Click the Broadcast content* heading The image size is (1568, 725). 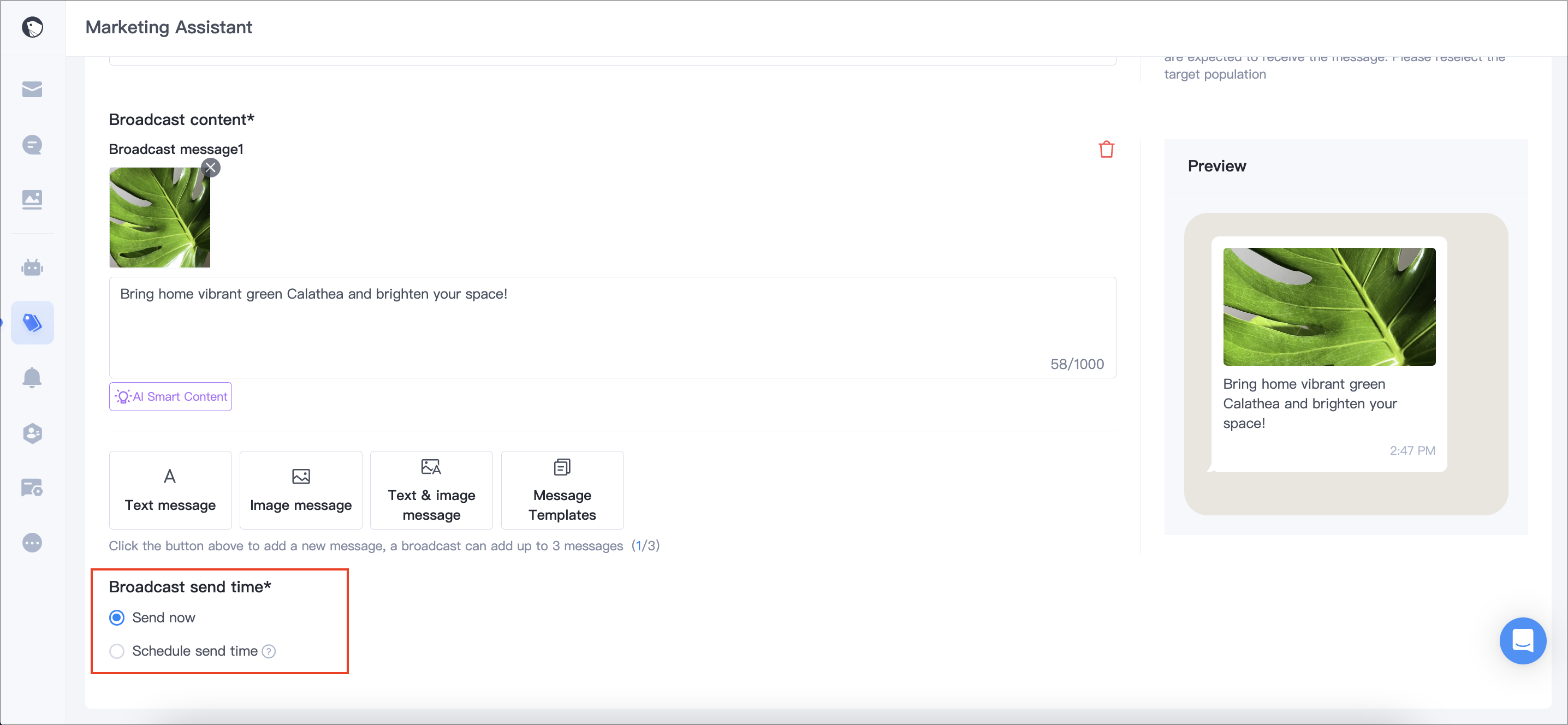click(181, 120)
